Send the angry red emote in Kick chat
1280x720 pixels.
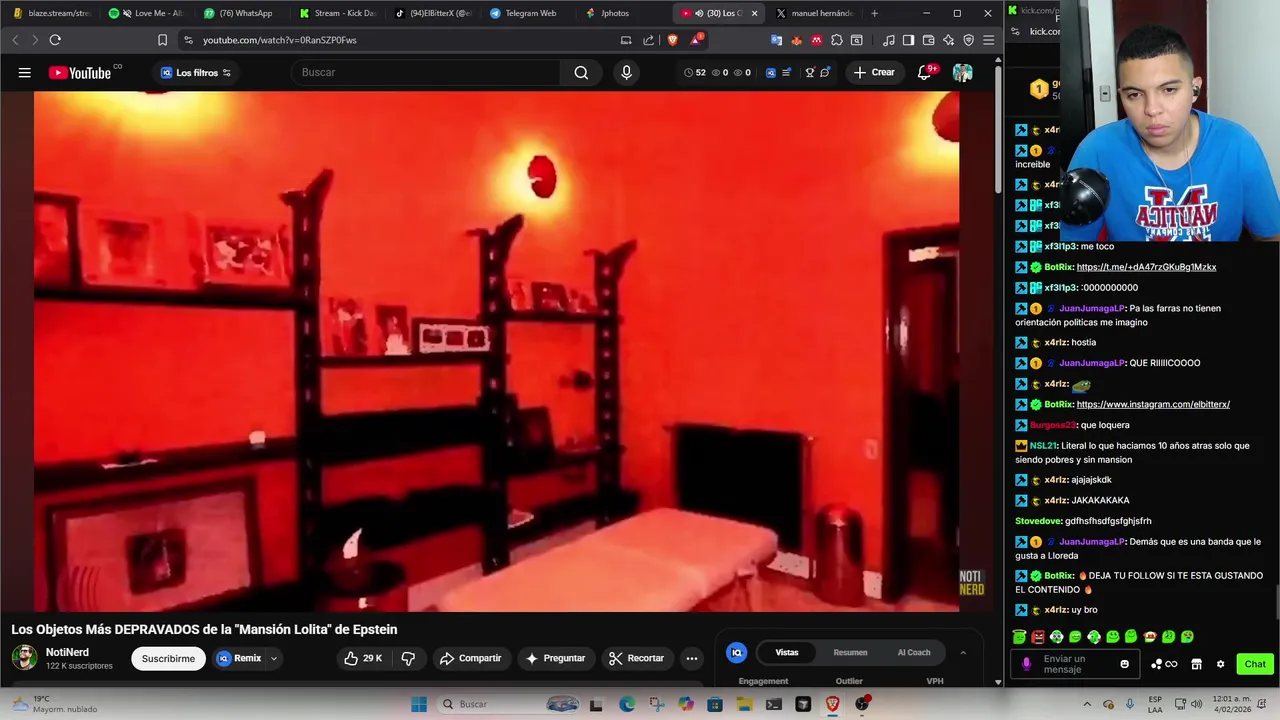pyautogui.click(x=1038, y=637)
